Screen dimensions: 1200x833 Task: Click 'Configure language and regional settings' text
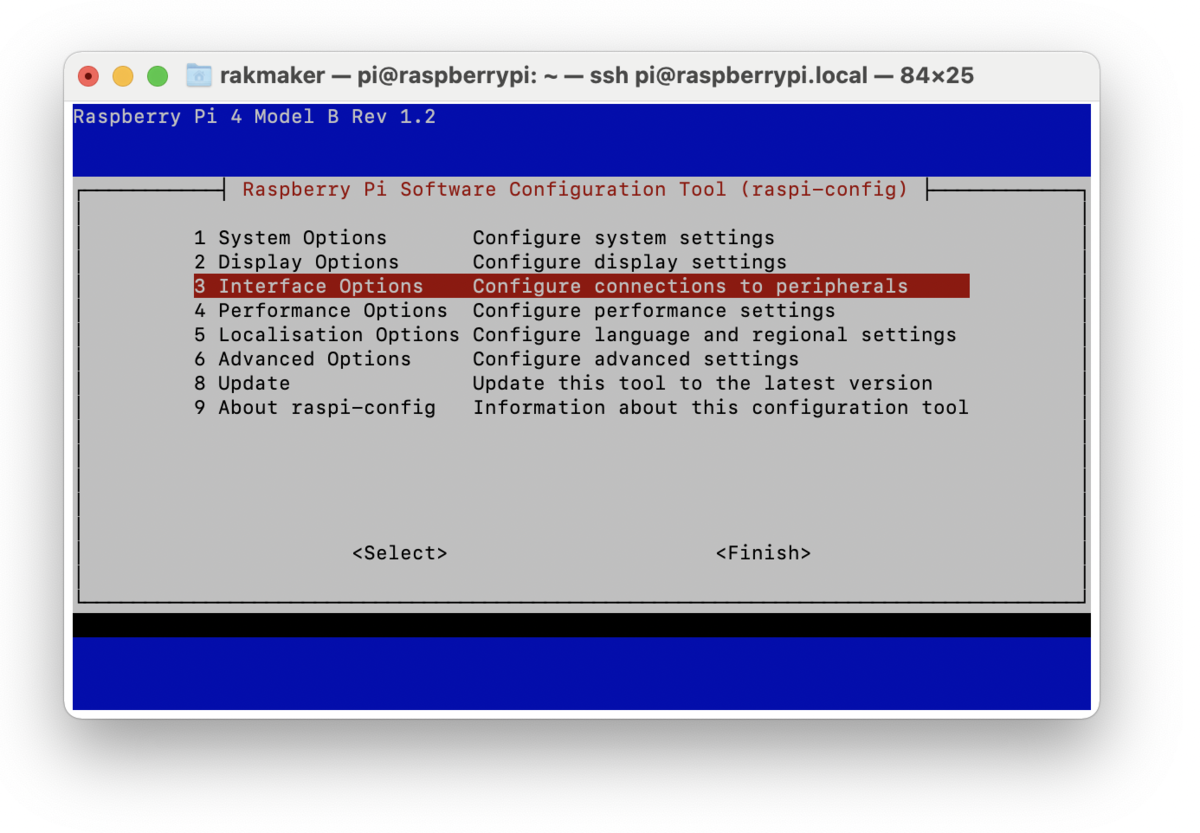pyautogui.click(x=714, y=335)
